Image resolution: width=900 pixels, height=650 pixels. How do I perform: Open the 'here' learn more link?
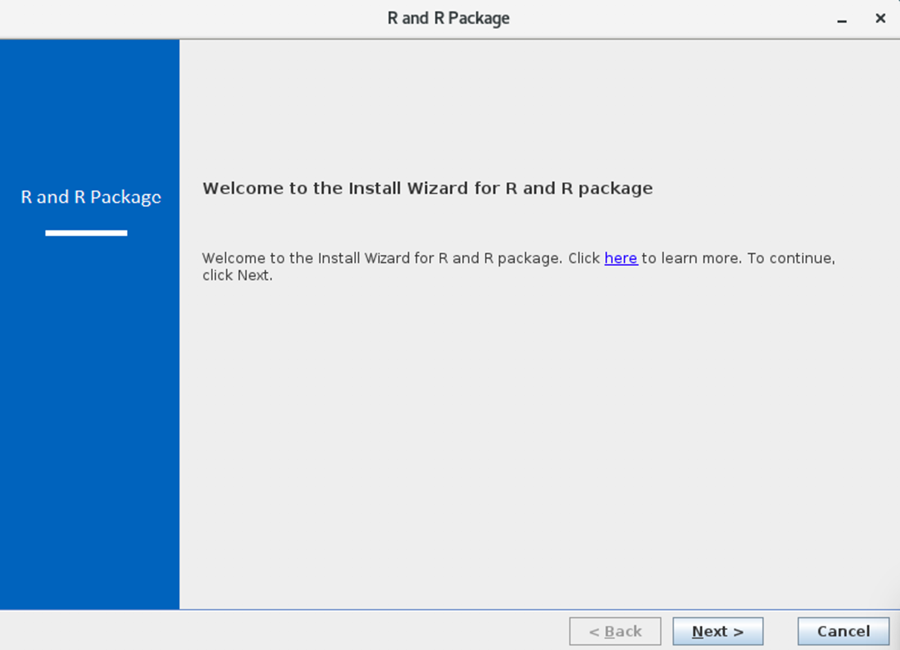(x=620, y=258)
